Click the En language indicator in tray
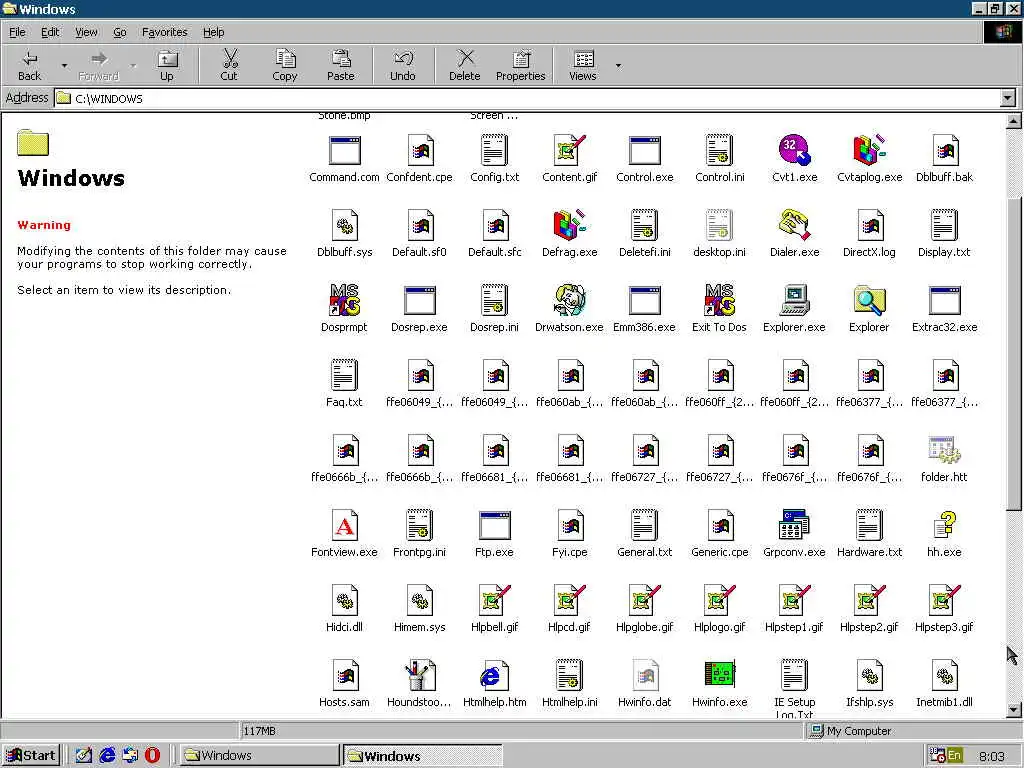The width and height of the screenshot is (1024, 768). [955, 756]
